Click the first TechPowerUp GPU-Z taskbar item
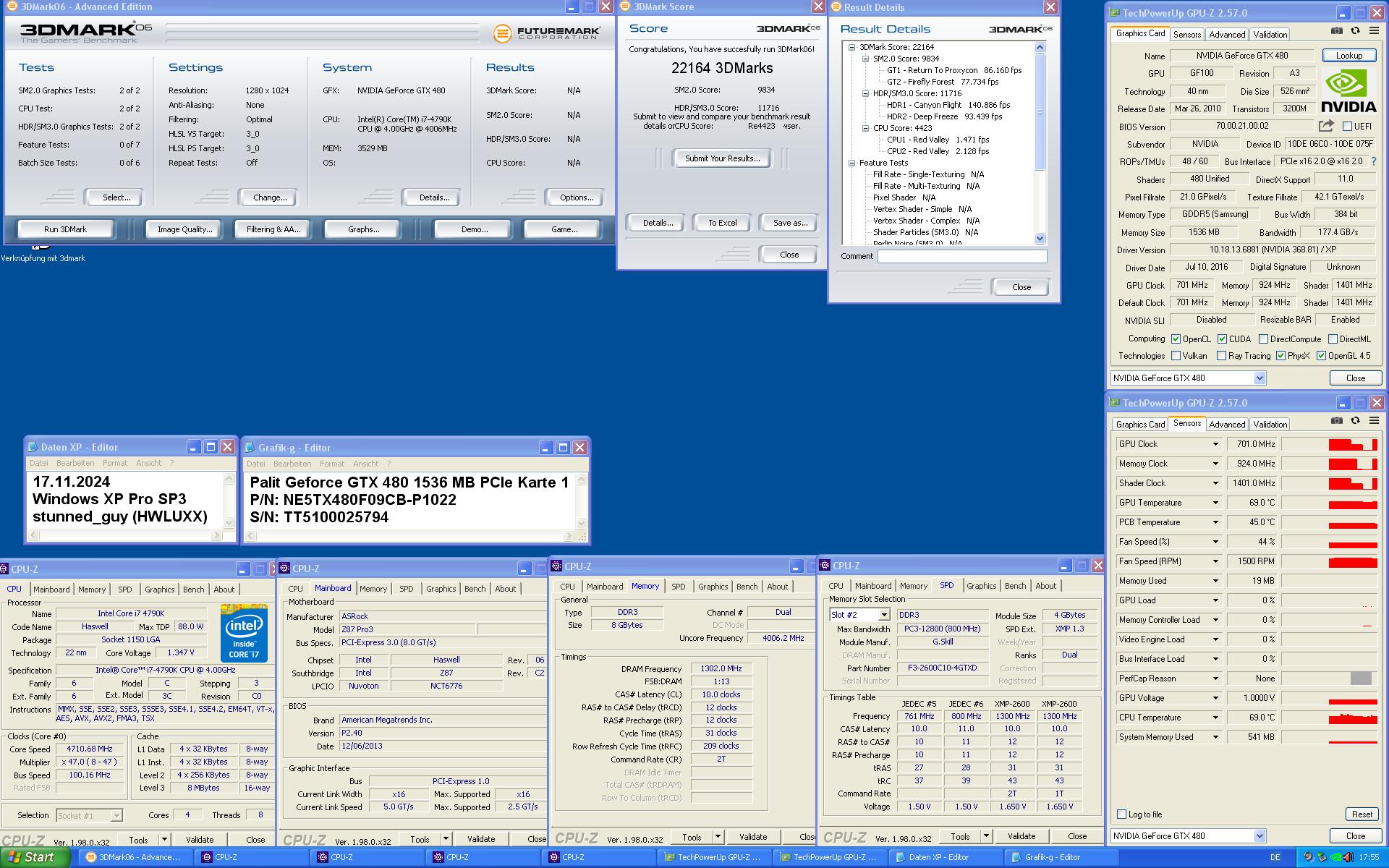This screenshot has height=868, width=1389. (714, 857)
